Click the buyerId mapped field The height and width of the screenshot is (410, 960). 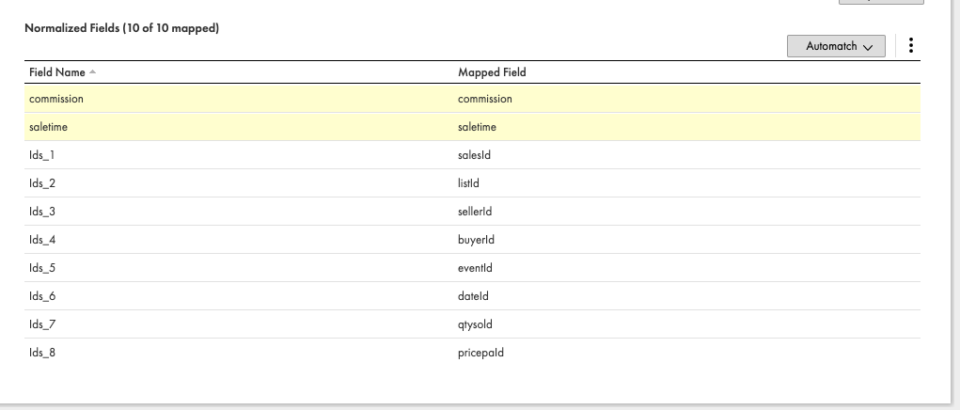tap(476, 239)
